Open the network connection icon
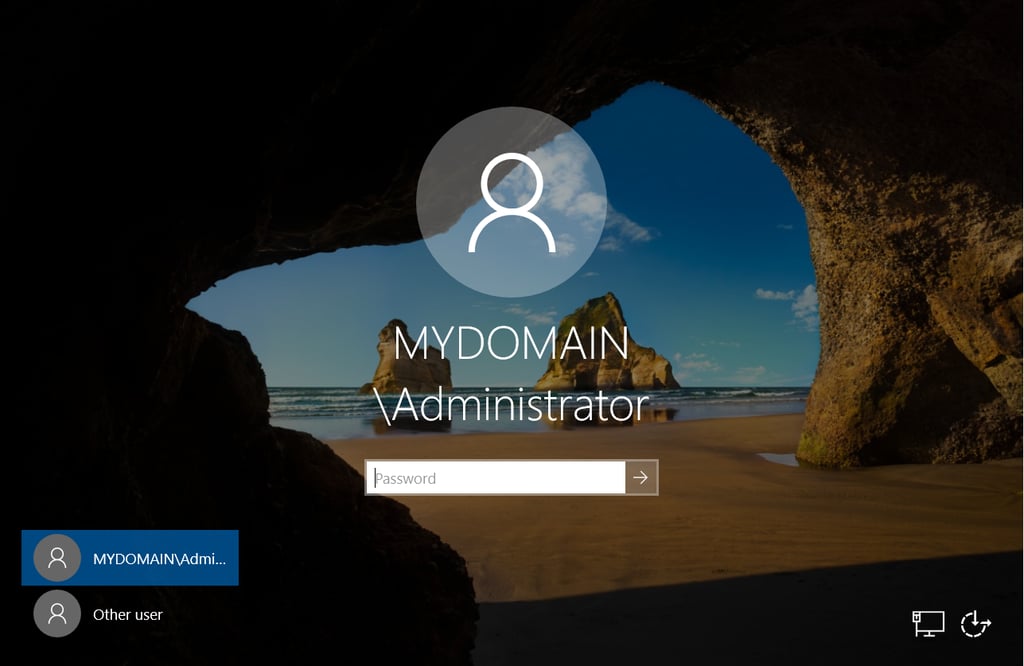1024x666 pixels. 928,624
